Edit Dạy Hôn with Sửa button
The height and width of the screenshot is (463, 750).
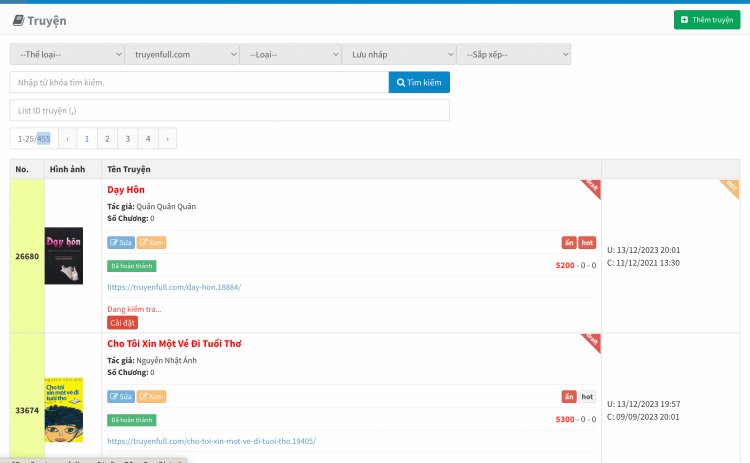click(x=121, y=242)
